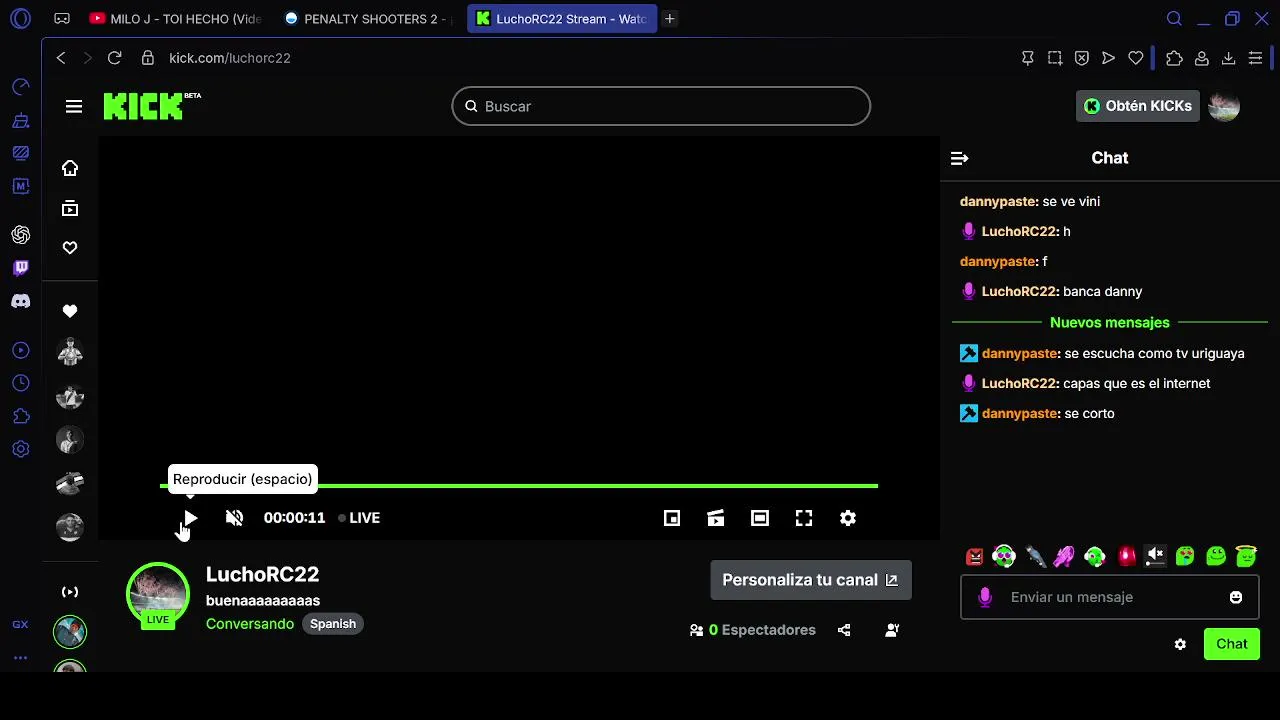Insert the angel halo green emote

1245,556
